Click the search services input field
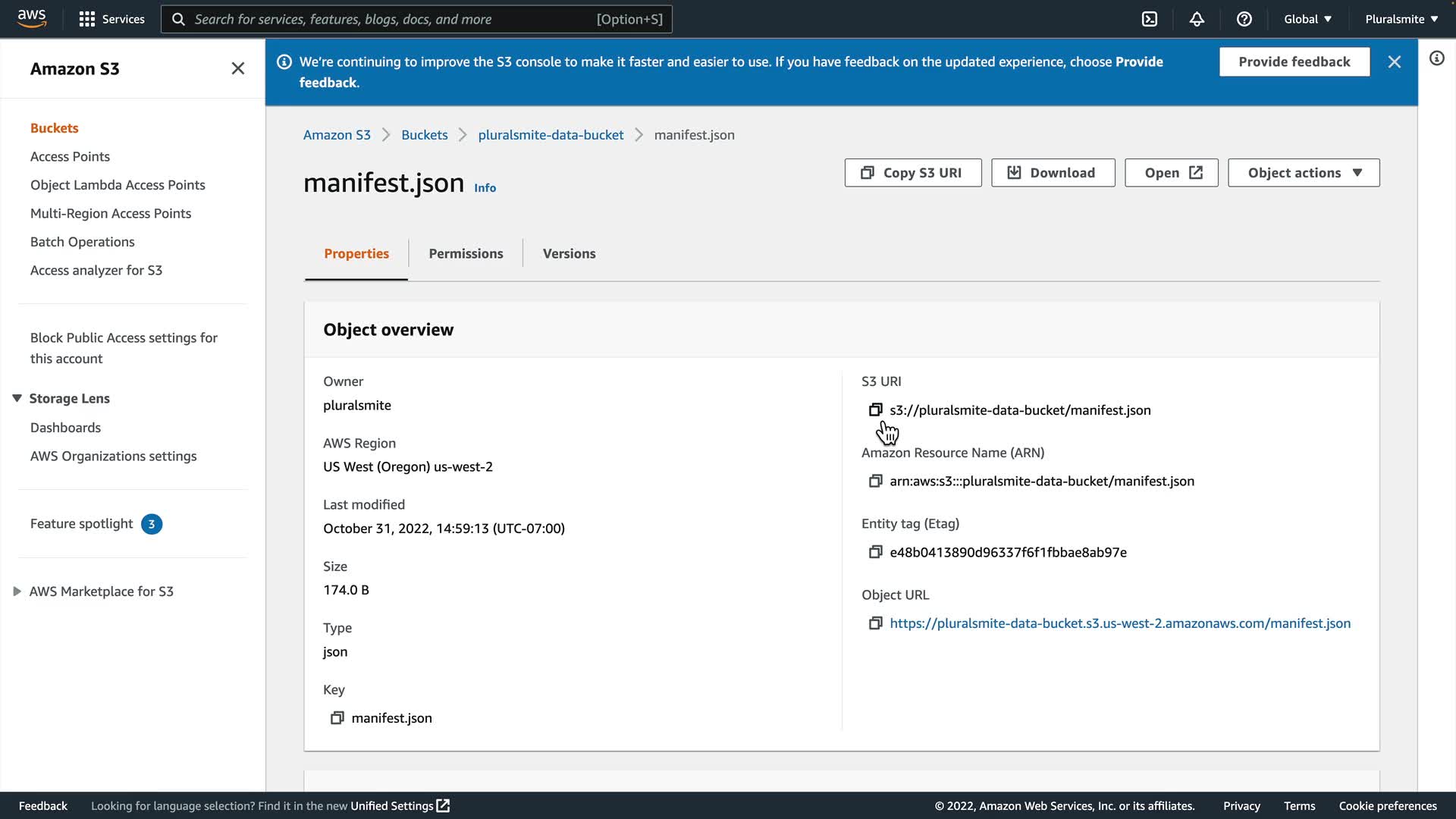The image size is (1456, 819). coord(394,19)
